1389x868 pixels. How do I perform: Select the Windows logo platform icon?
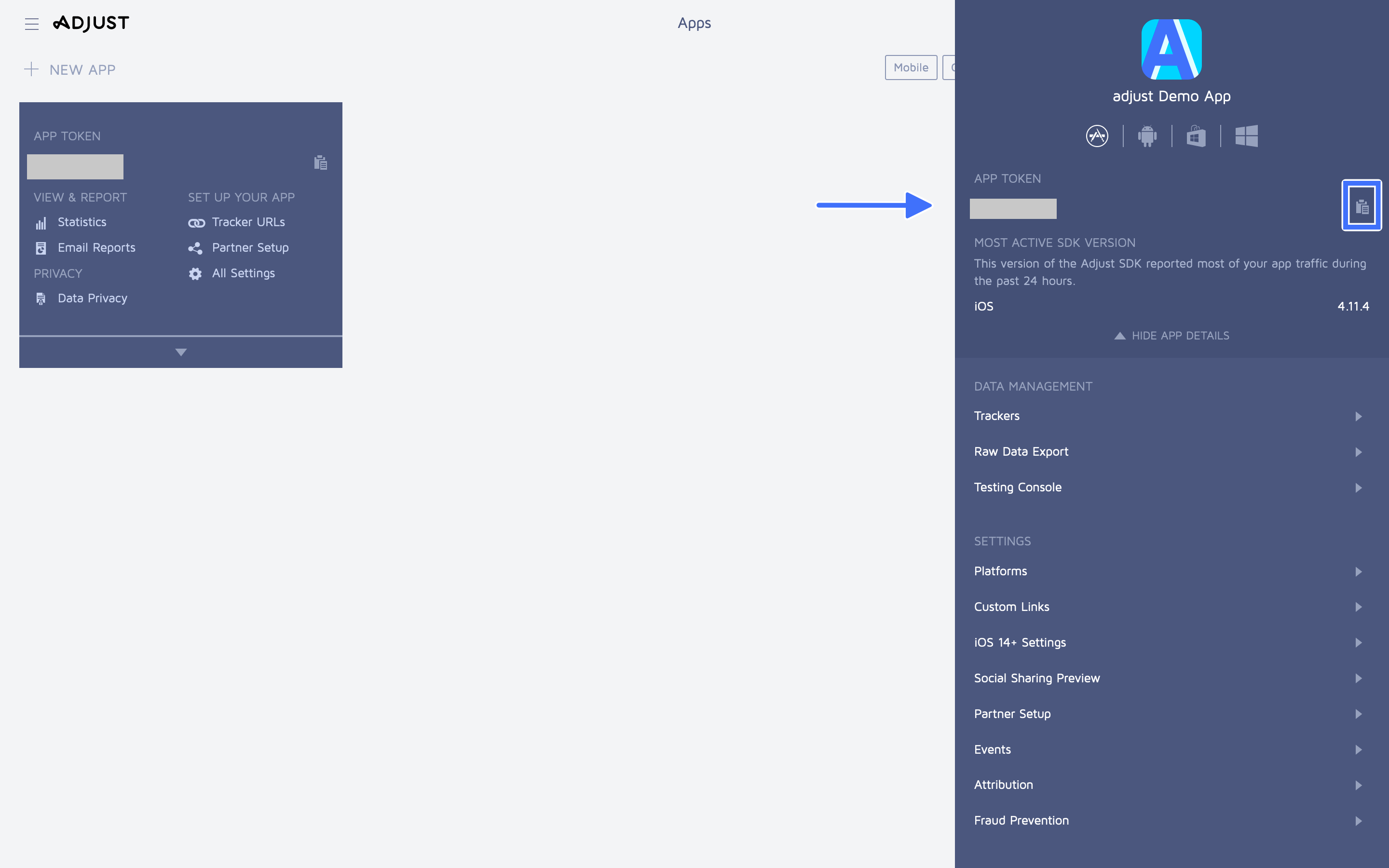tap(1246, 136)
